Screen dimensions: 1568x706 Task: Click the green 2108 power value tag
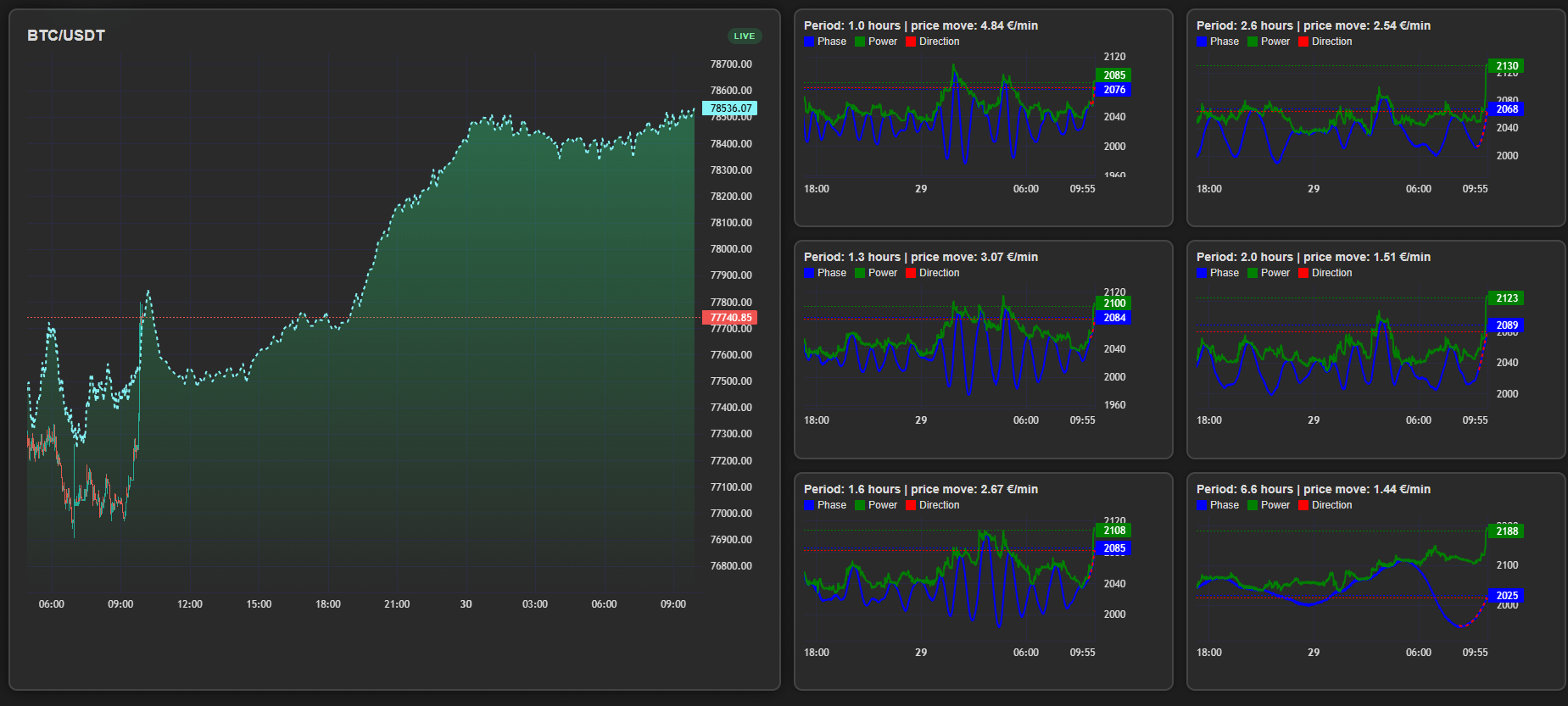(1113, 531)
